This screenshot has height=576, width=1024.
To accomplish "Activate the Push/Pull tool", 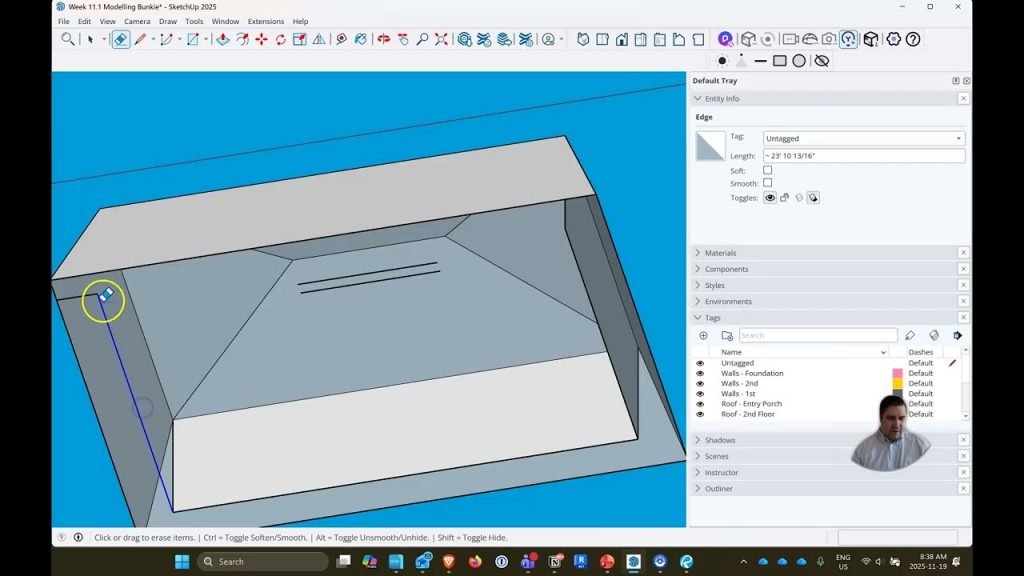I will pos(222,39).
